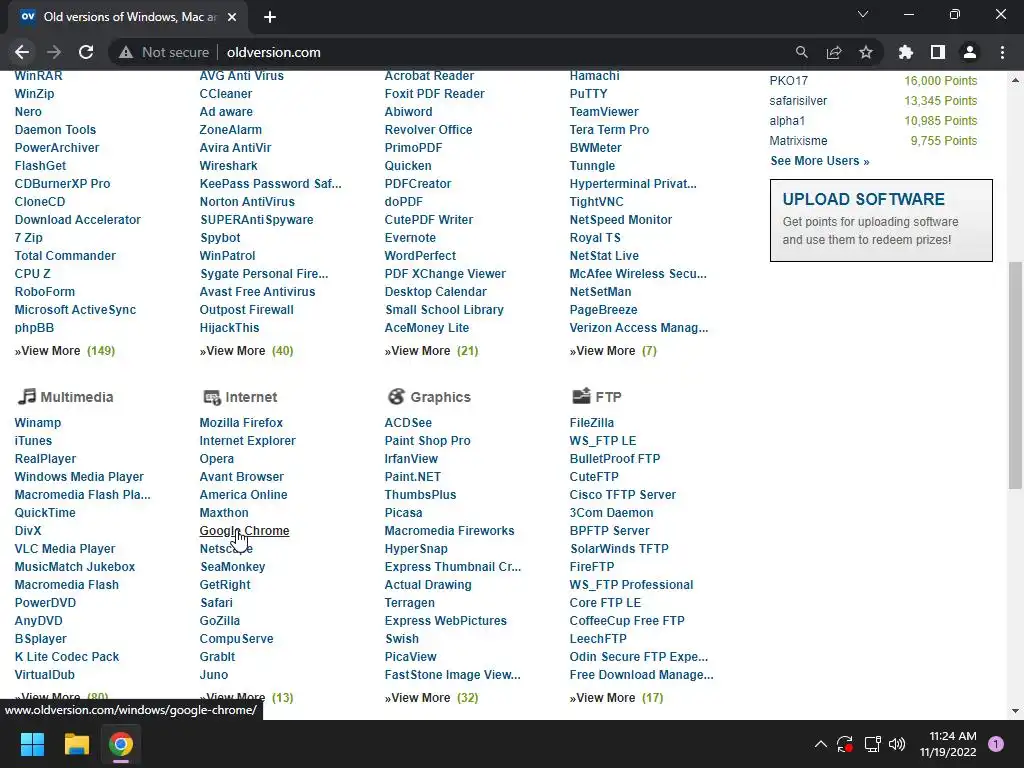This screenshot has width=1024, height=768.
Task: Open the Internet Explorer link
Action: tap(248, 441)
